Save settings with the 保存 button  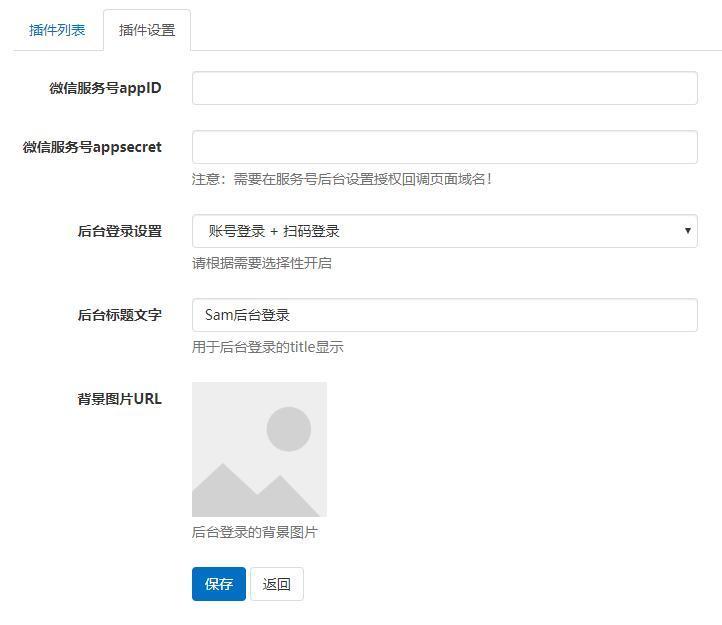(219, 584)
